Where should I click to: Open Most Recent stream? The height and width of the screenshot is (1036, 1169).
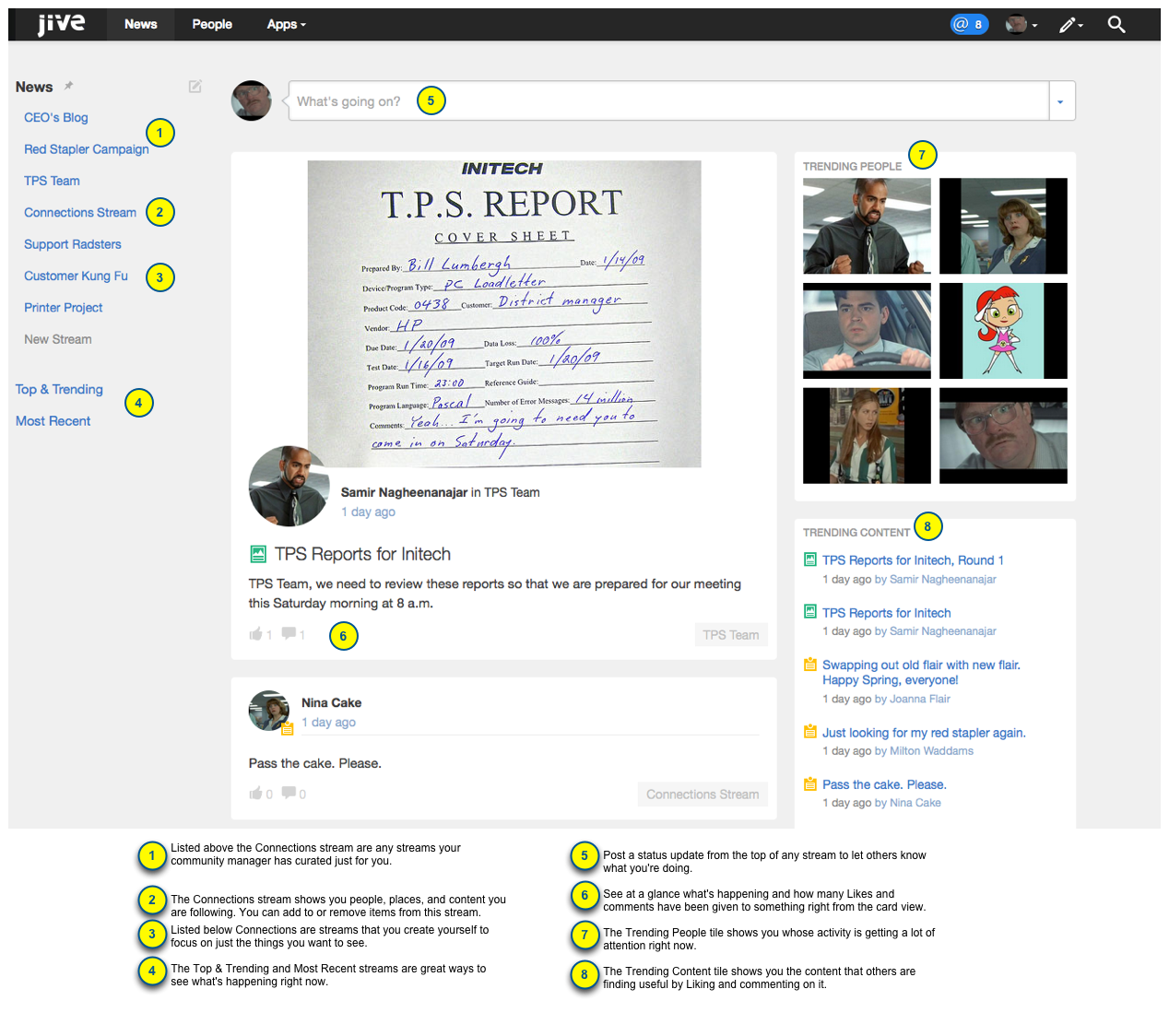pos(53,421)
